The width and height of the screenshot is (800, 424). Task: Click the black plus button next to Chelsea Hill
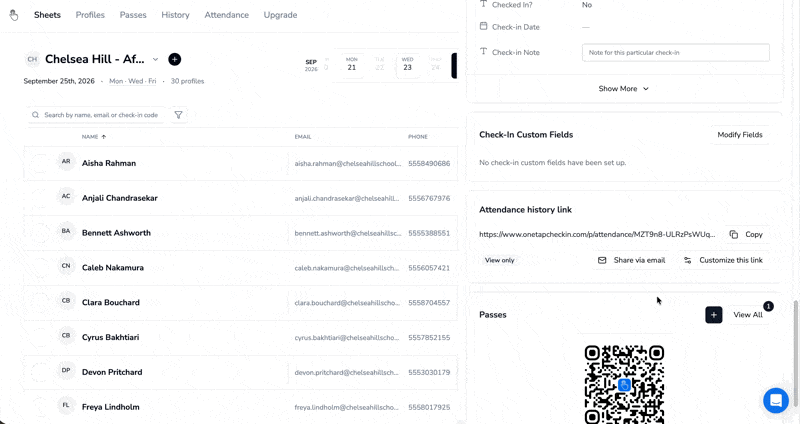coord(174,59)
